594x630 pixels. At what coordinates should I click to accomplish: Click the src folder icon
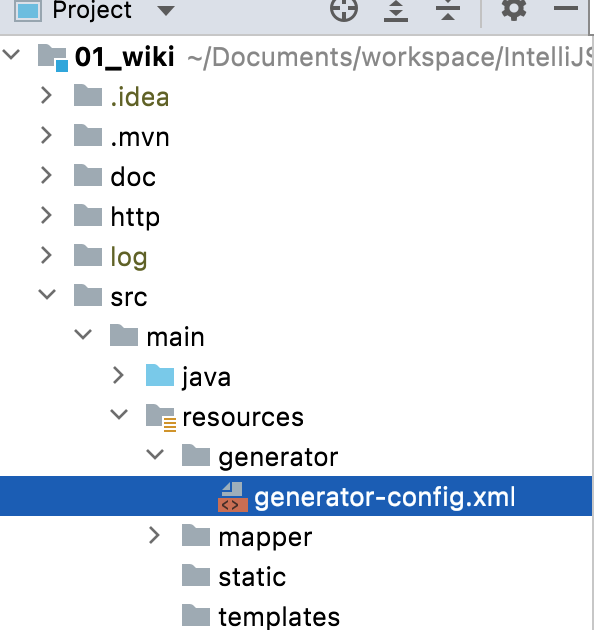(88, 295)
